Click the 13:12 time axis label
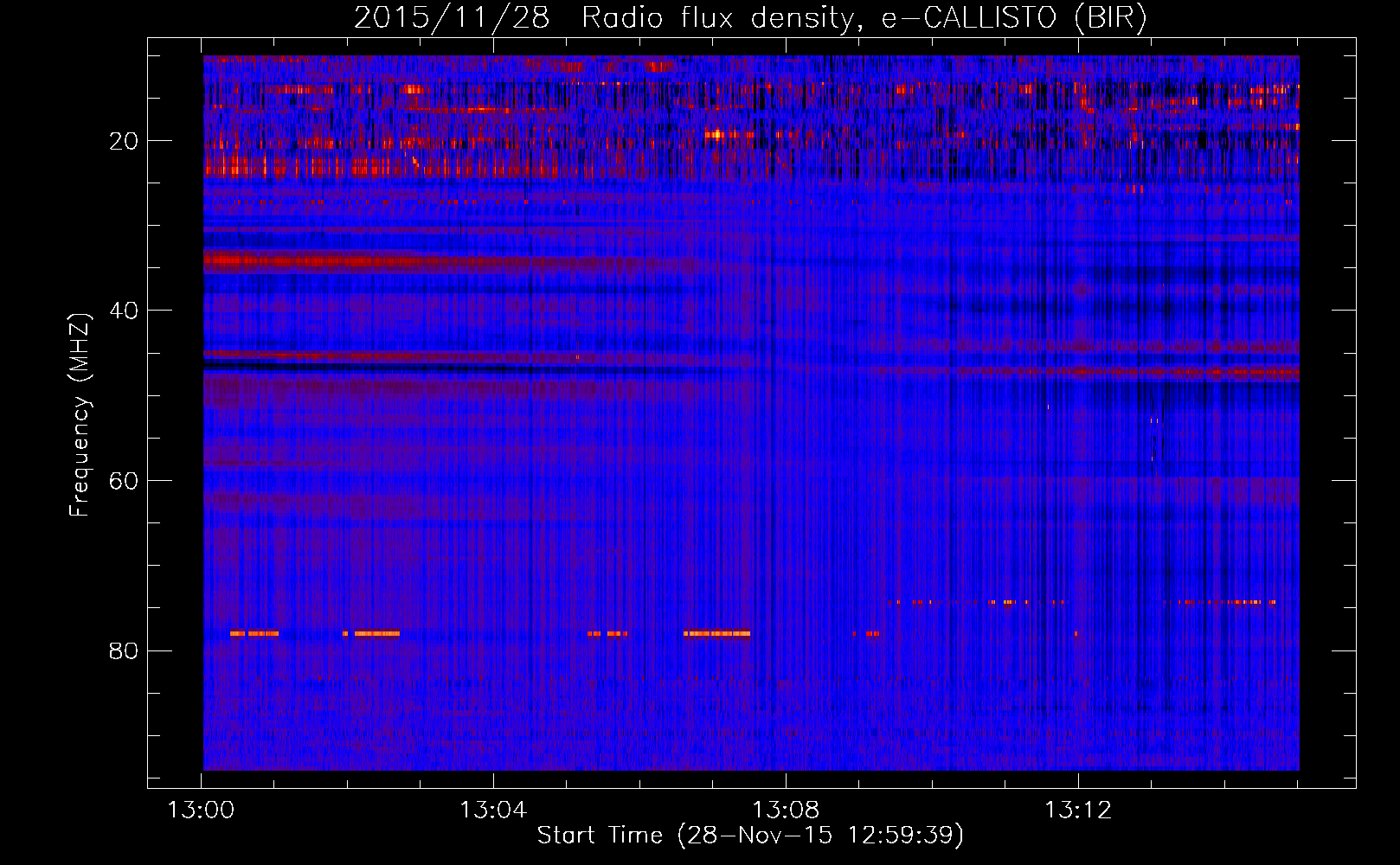This screenshot has height=865, width=1400. (1077, 811)
